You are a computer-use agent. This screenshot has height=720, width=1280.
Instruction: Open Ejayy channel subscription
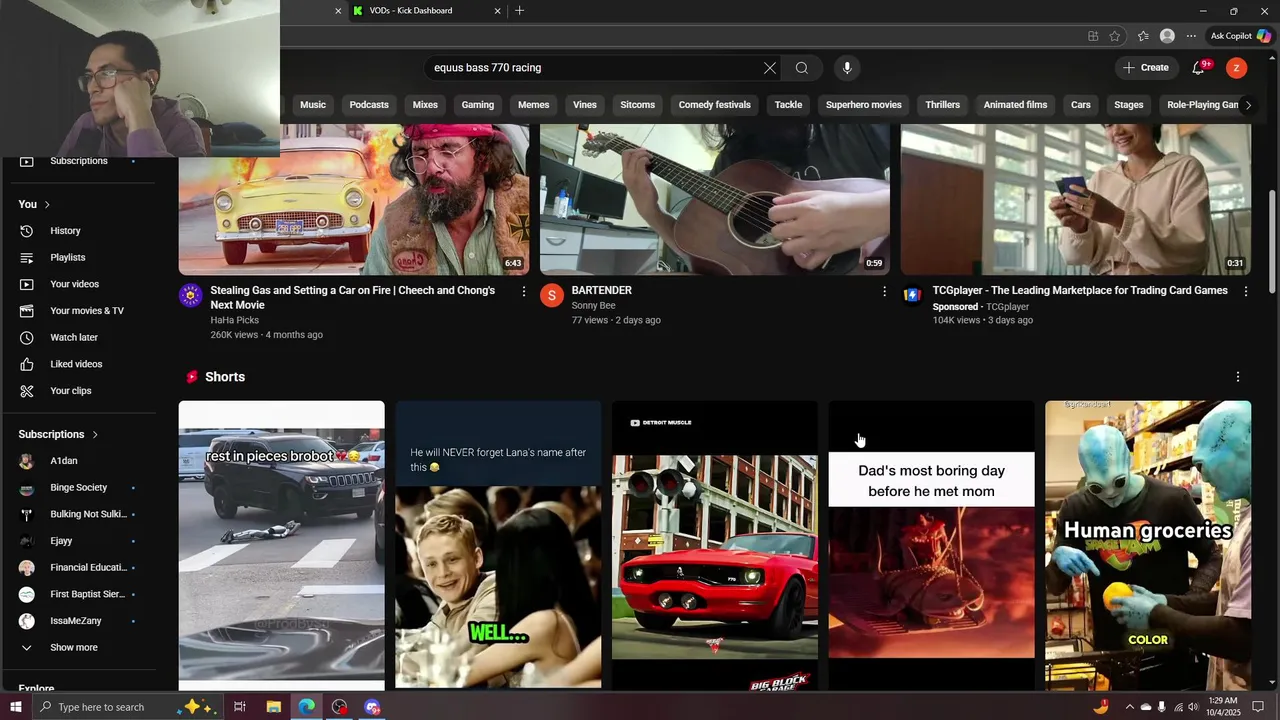point(78,541)
